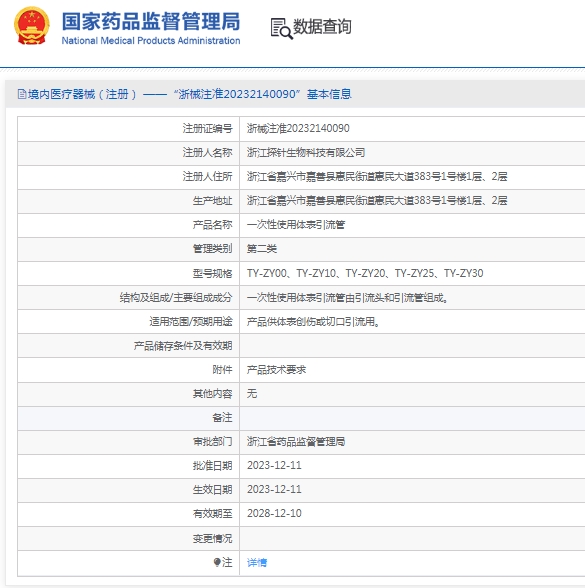Click the 注册人名称 label
Screen dimensions: 585x588
pyautogui.click(x=207, y=153)
